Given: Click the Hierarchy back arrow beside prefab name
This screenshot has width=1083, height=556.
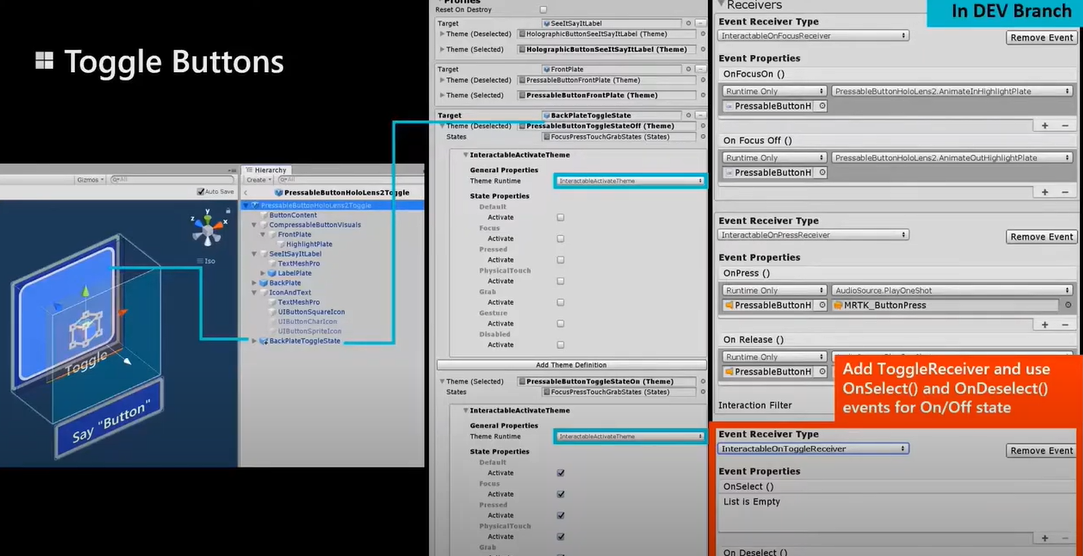Looking at the screenshot, I should pyautogui.click(x=247, y=193).
